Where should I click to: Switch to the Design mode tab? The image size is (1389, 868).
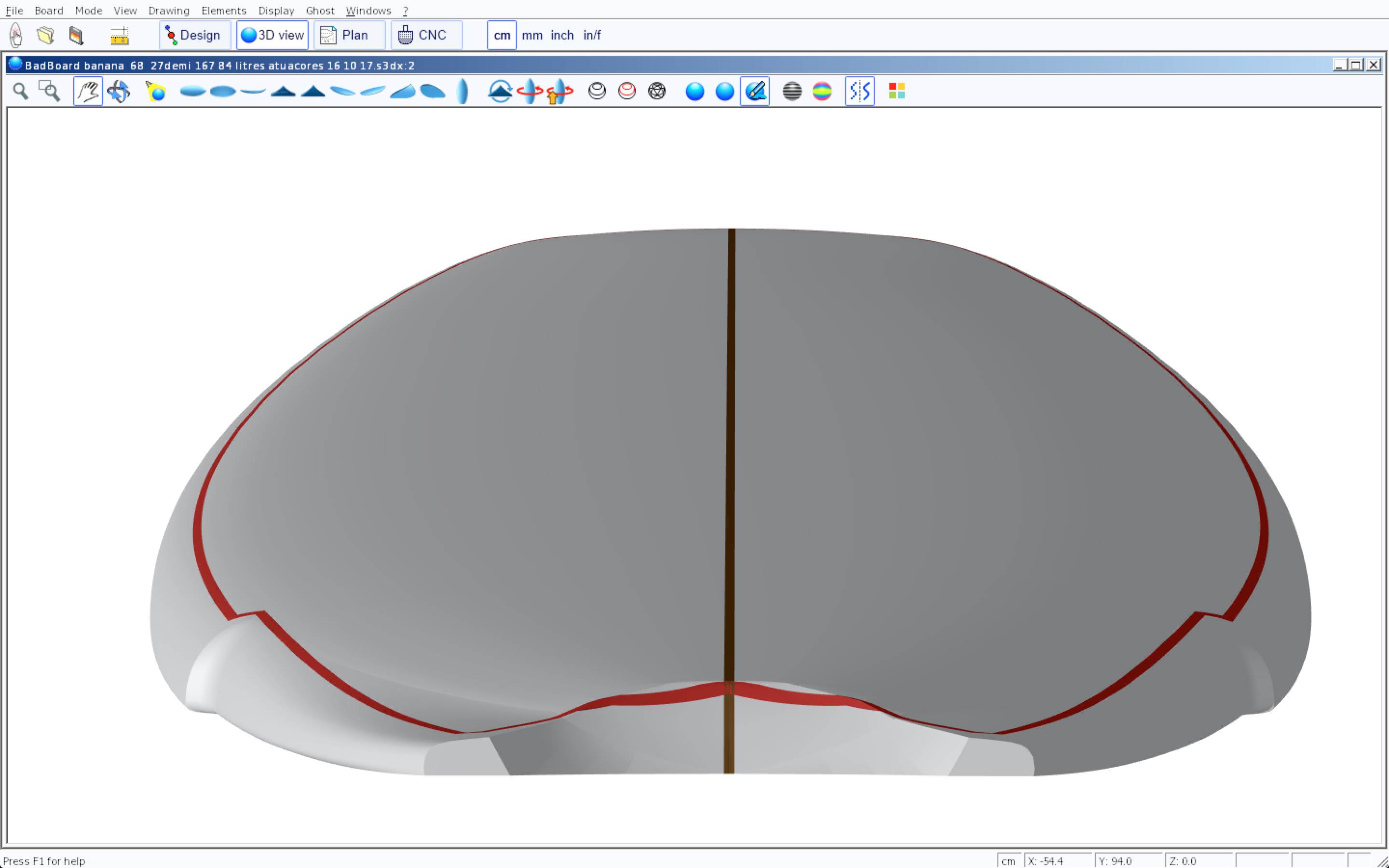[194, 35]
